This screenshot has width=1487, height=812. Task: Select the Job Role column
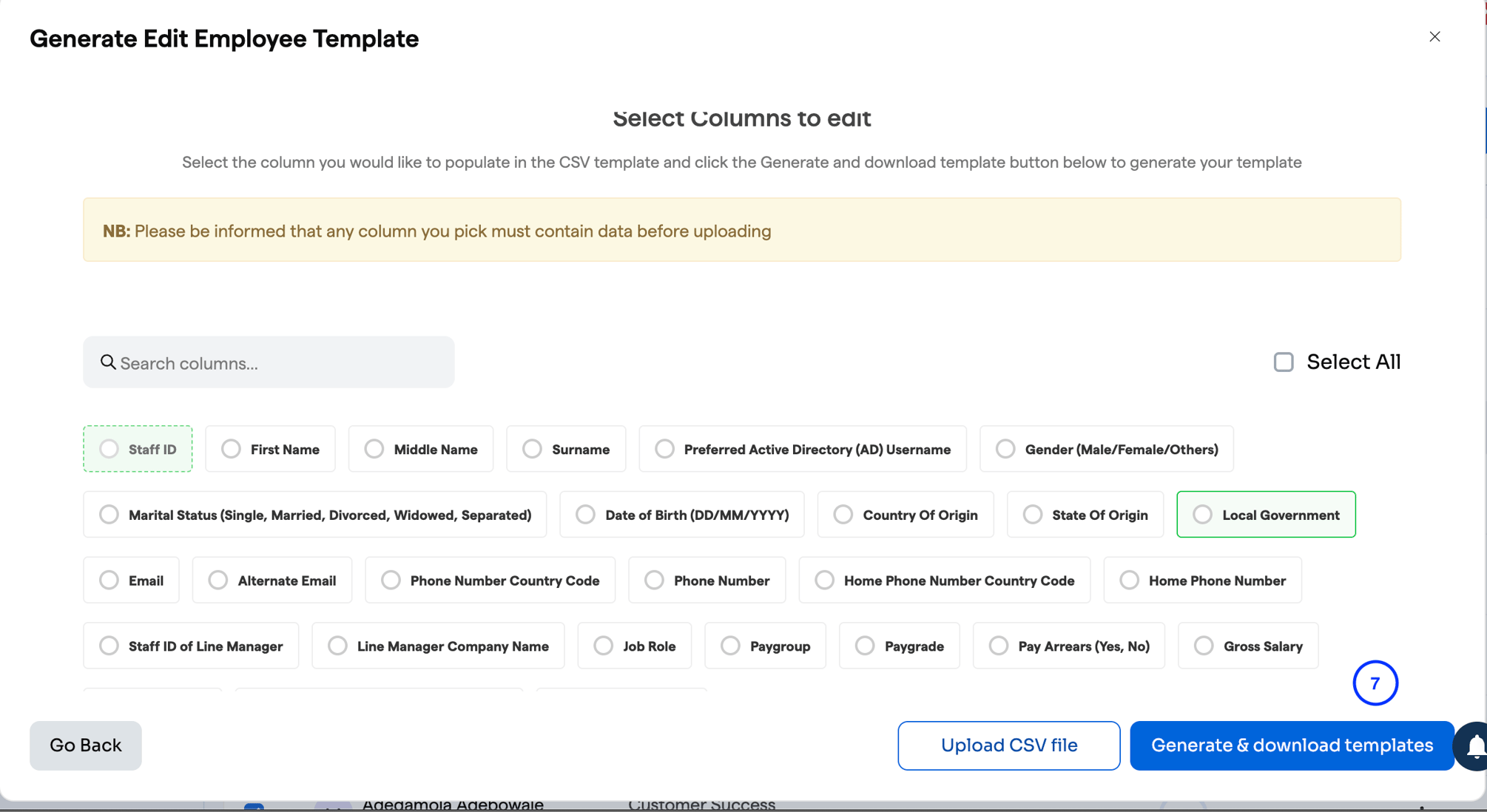pos(635,646)
